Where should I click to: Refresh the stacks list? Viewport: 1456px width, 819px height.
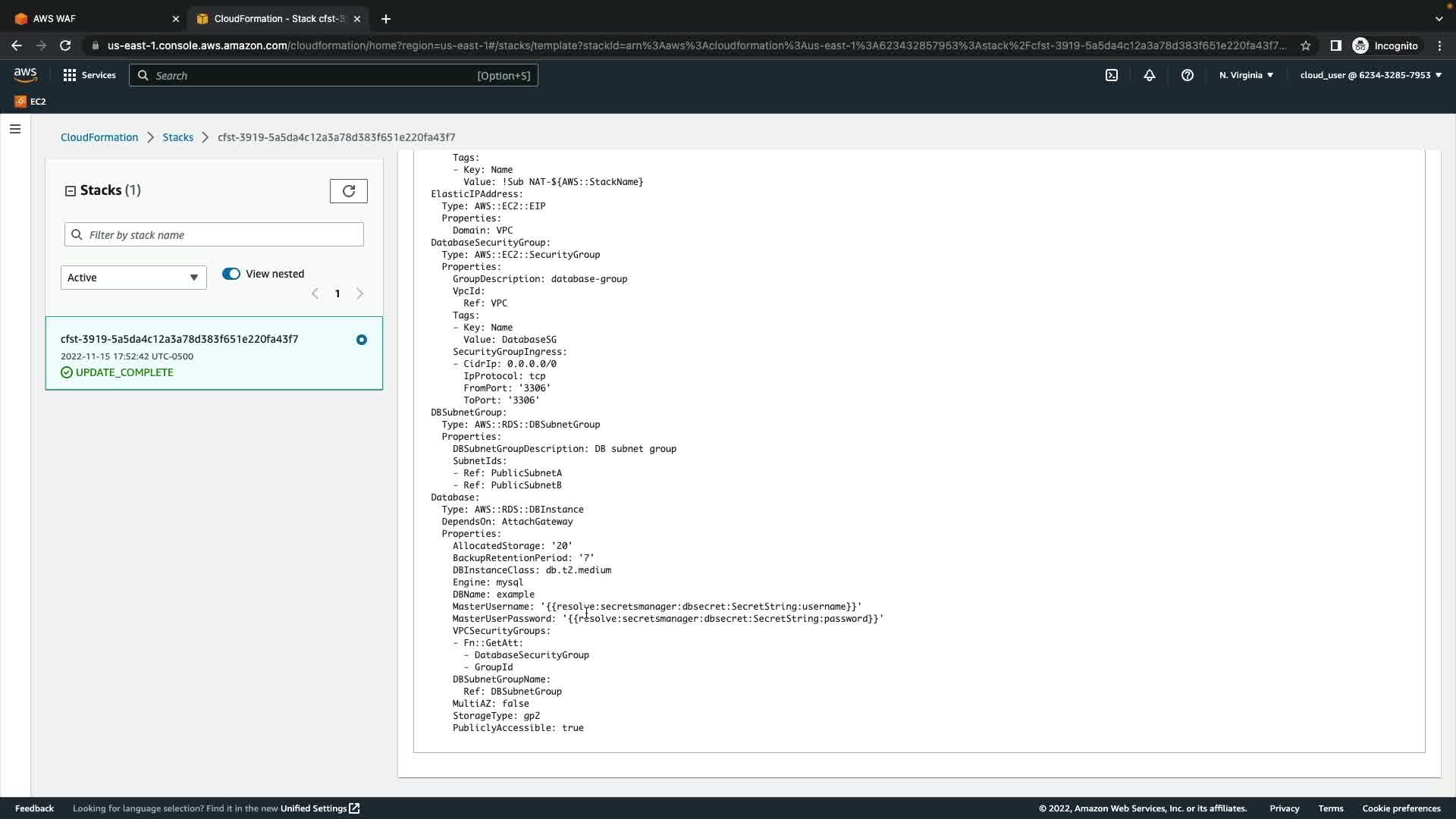pos(349,191)
